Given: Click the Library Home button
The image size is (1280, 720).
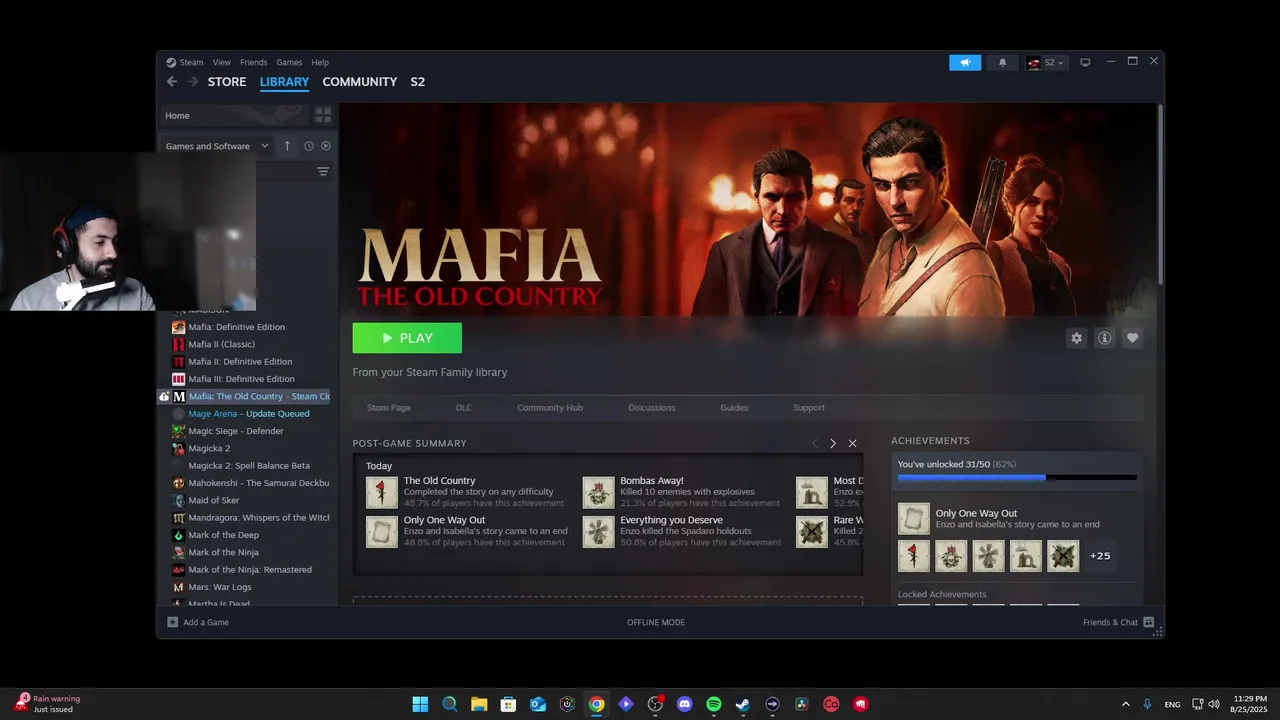Looking at the screenshot, I should (x=235, y=115).
